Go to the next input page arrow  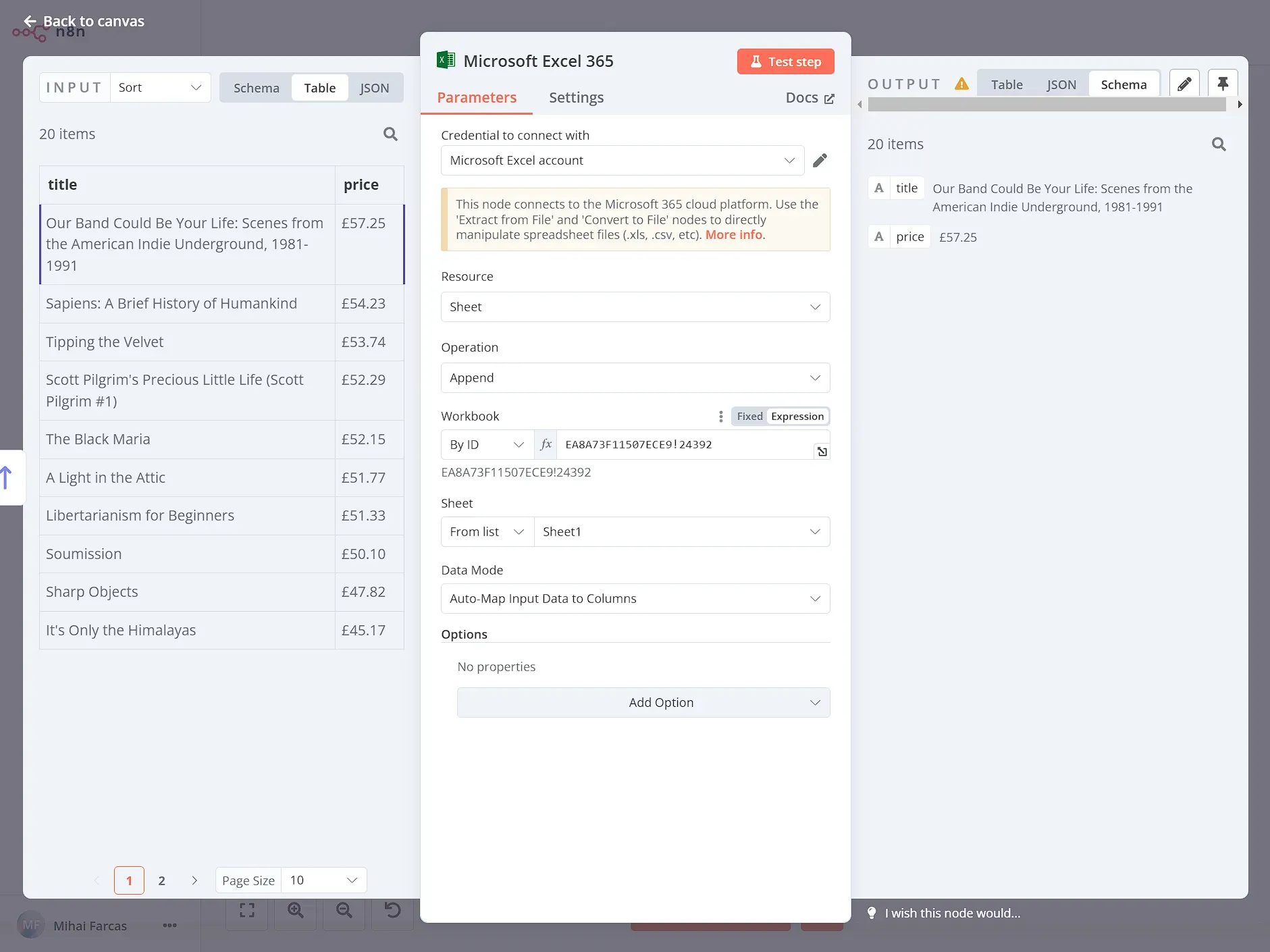[x=194, y=880]
